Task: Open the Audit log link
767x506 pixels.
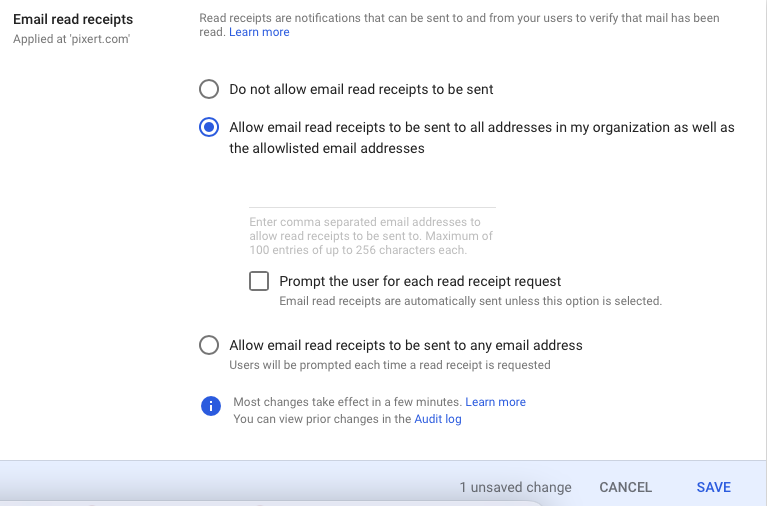Action: coord(438,419)
